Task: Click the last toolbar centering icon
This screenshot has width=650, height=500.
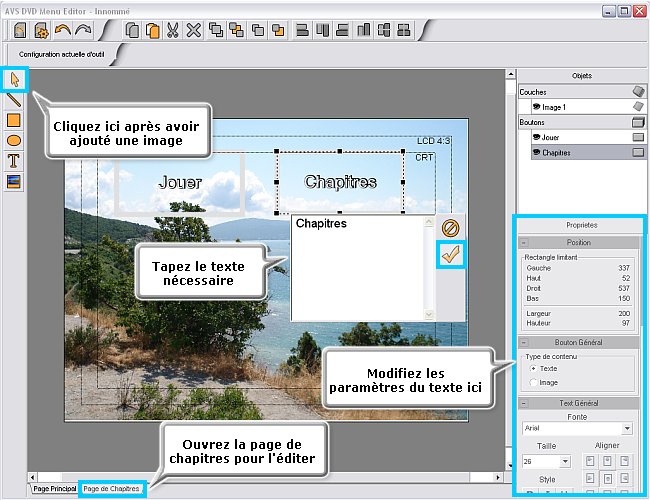Action: tap(404, 30)
